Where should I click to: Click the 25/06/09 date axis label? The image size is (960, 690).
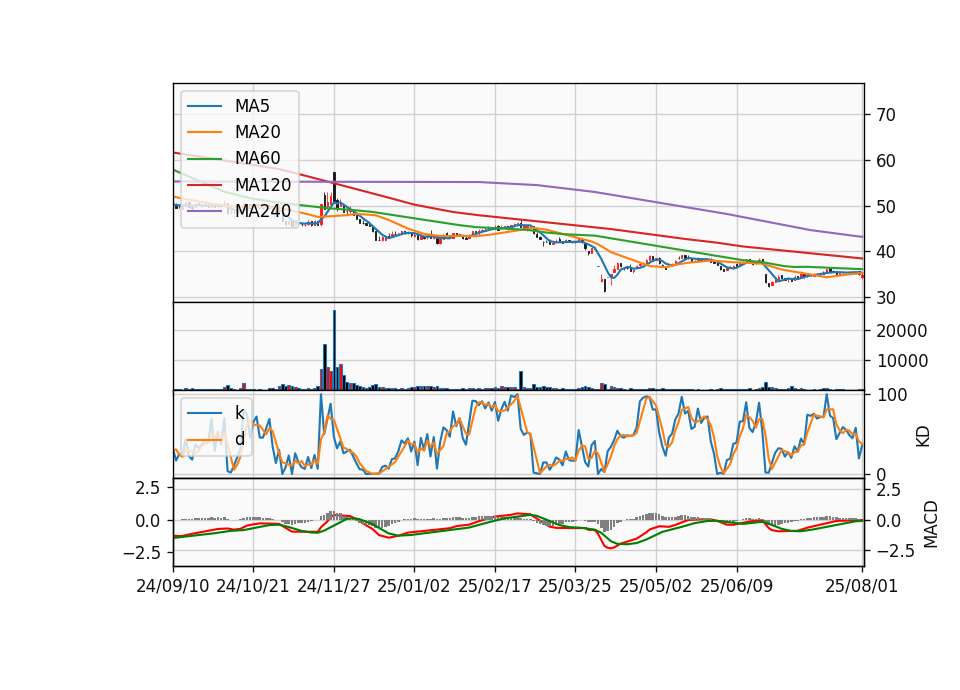[x=737, y=586]
